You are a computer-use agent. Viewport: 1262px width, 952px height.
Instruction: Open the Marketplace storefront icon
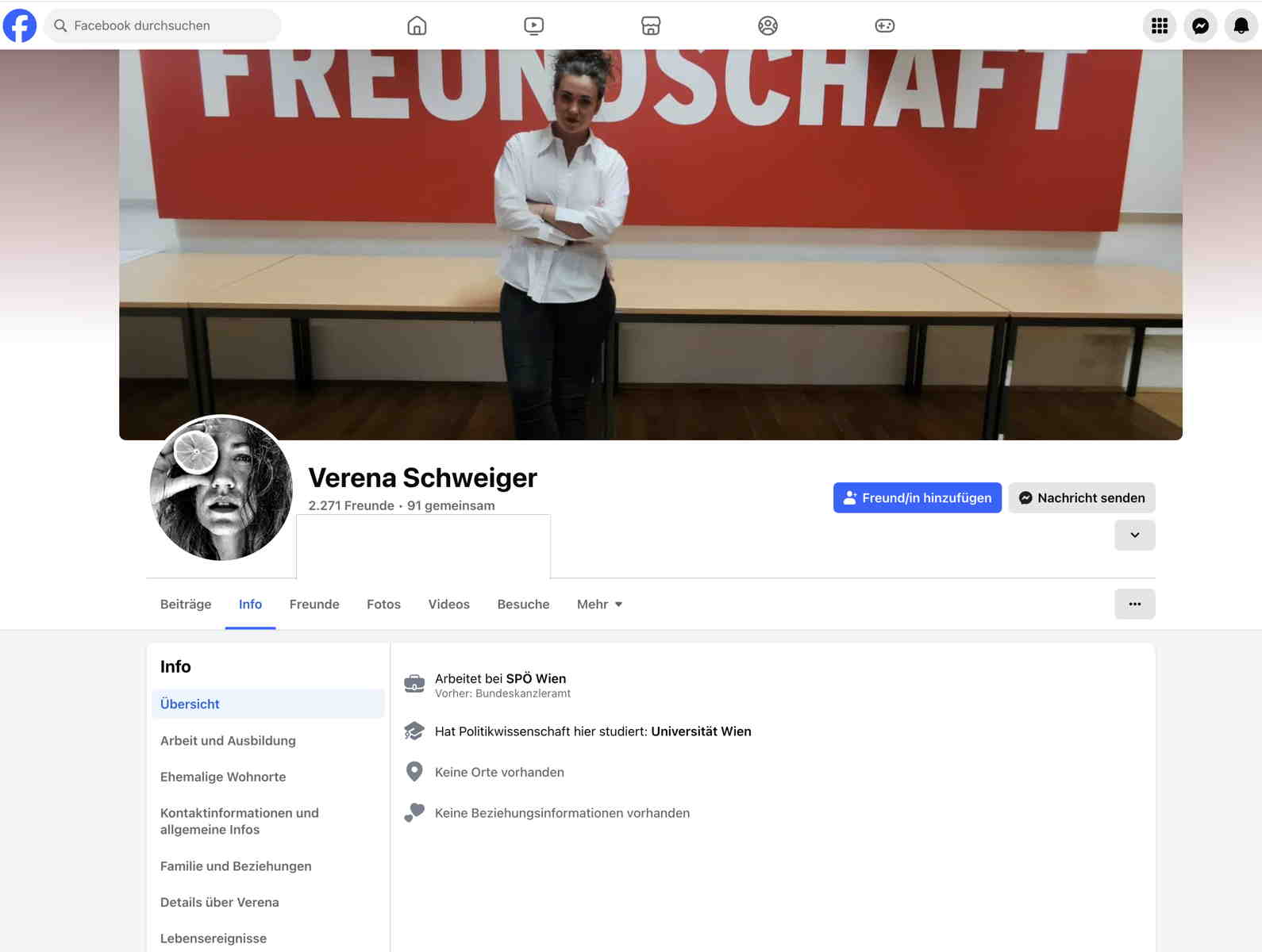coord(651,25)
